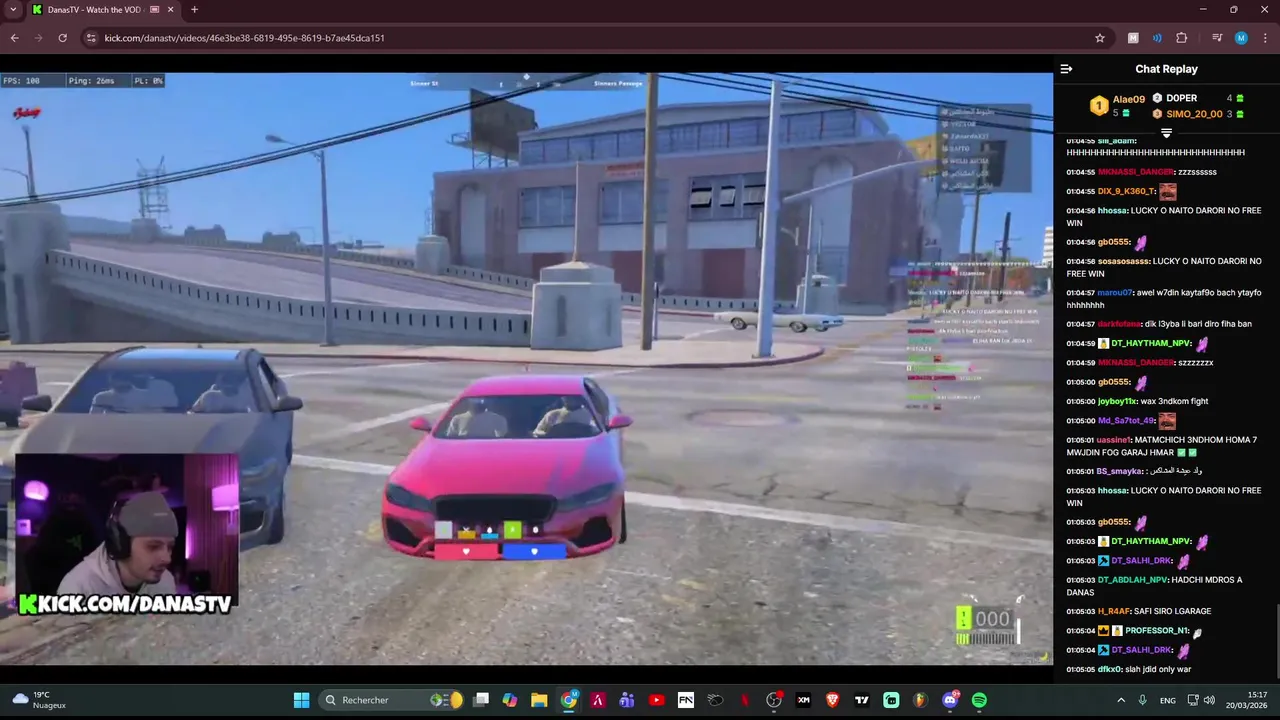The width and height of the screenshot is (1280, 720).
Task: Reload the Kick page
Action: [62, 38]
